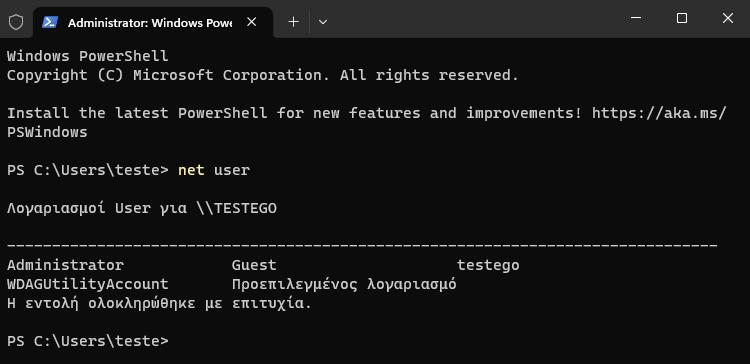Click the Προεπιλεγμένος λογαριασμό account entry
The width and height of the screenshot is (750, 364).
344,285
